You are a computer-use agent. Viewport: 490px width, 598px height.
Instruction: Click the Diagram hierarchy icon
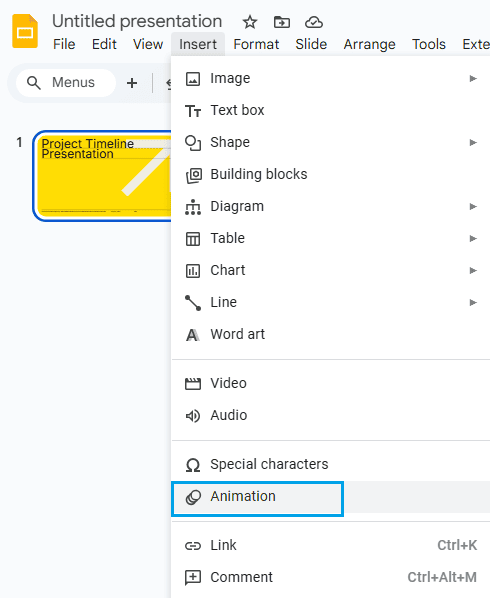tap(193, 207)
